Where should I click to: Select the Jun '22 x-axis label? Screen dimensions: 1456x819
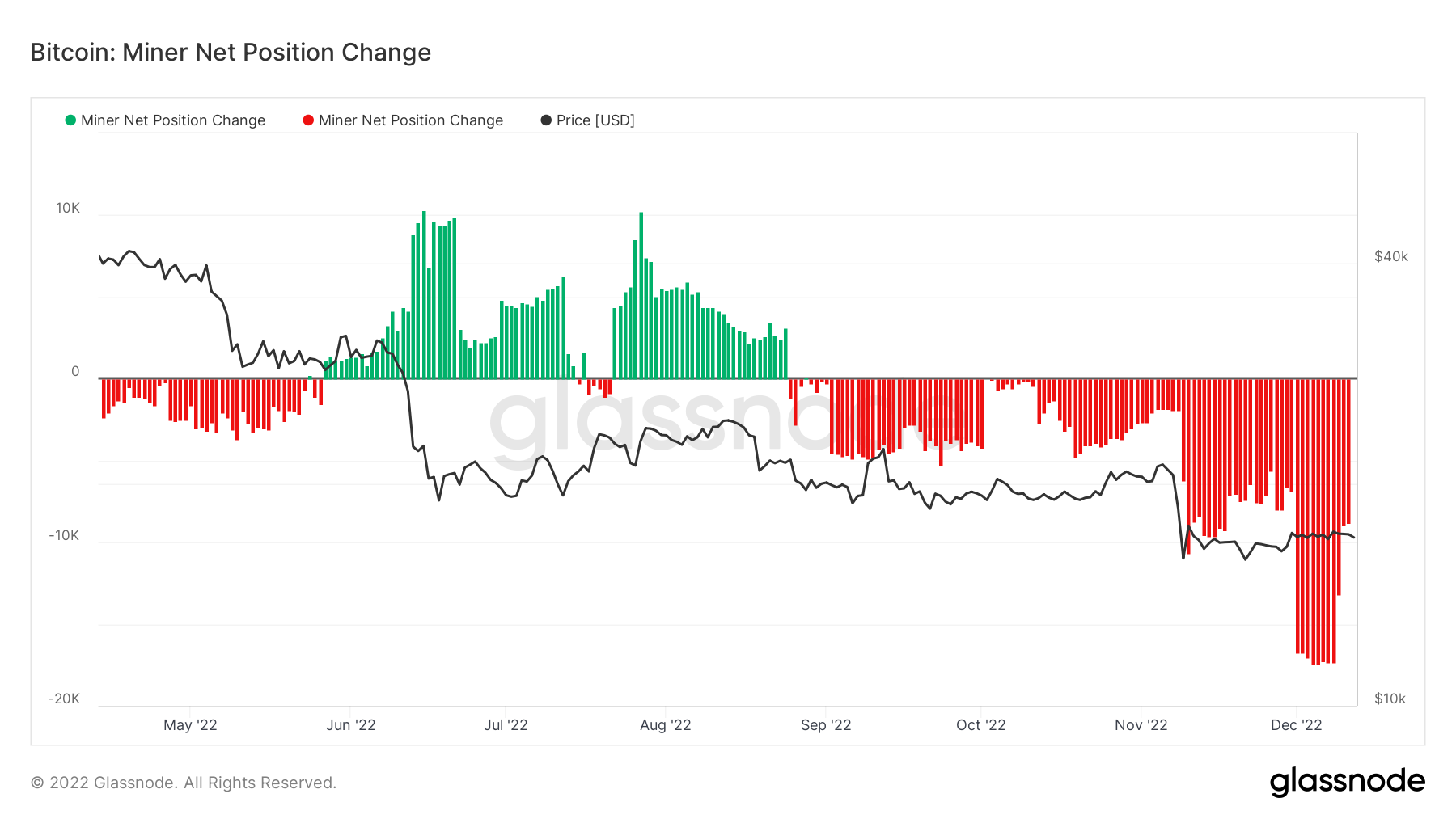350,725
